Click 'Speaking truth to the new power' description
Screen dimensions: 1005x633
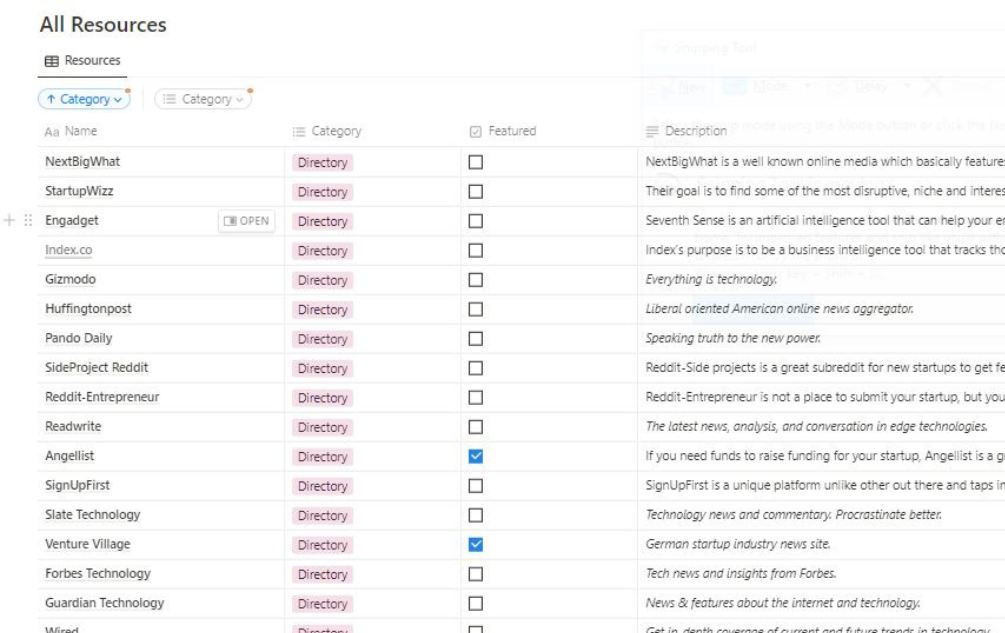point(733,338)
